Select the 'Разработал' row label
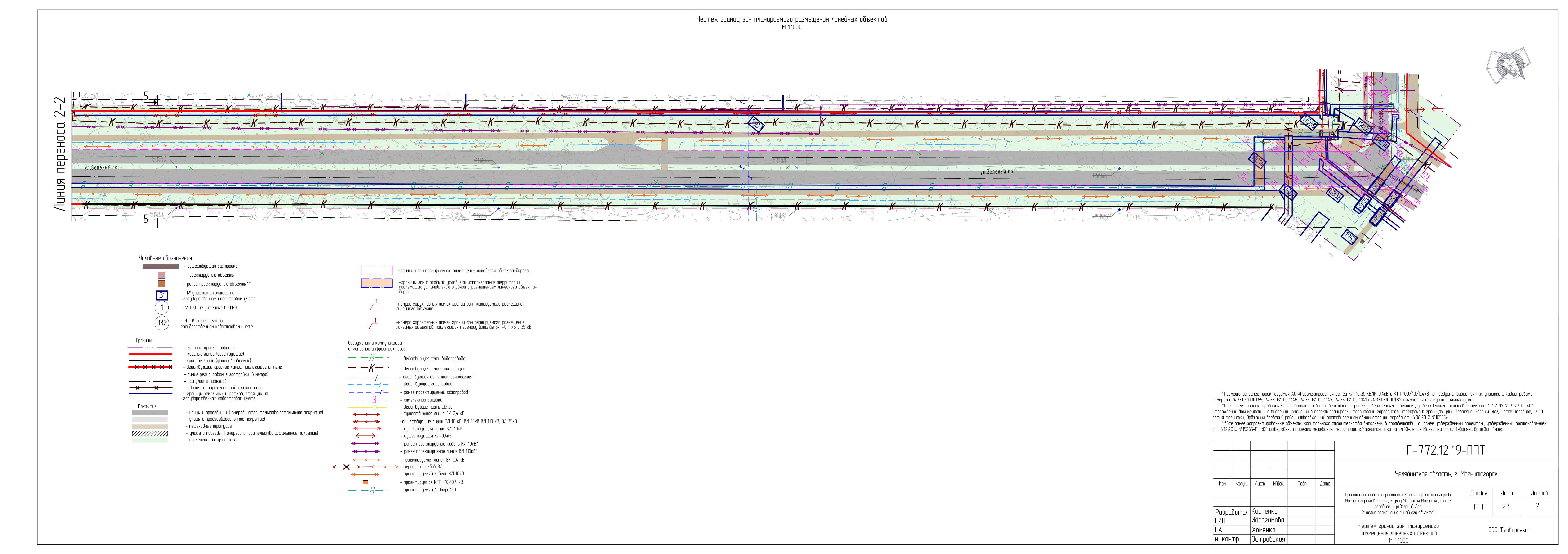1568x554 pixels. click(1232, 512)
